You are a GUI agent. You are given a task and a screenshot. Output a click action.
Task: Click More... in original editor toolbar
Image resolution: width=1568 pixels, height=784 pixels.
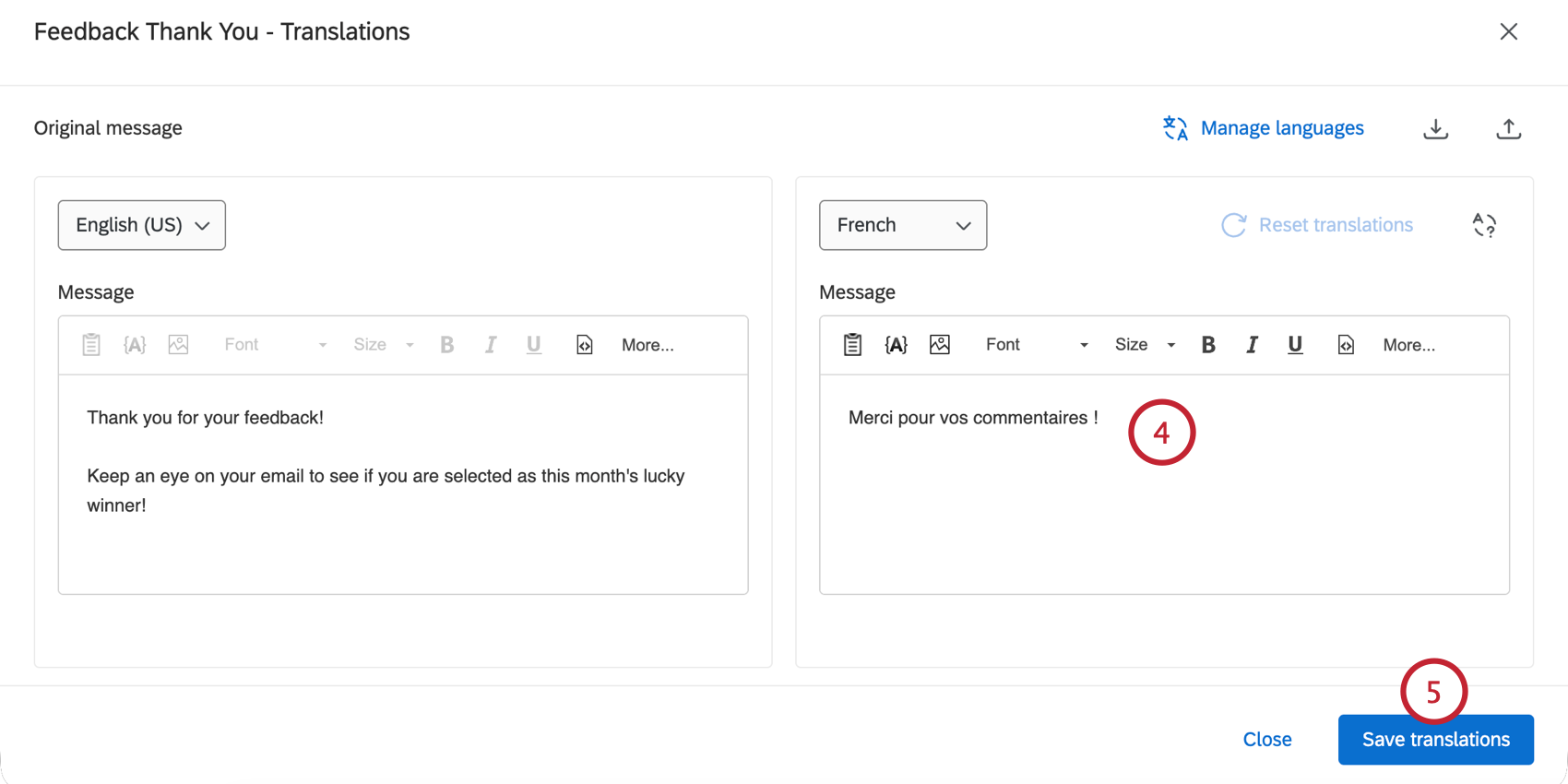pyautogui.click(x=647, y=345)
